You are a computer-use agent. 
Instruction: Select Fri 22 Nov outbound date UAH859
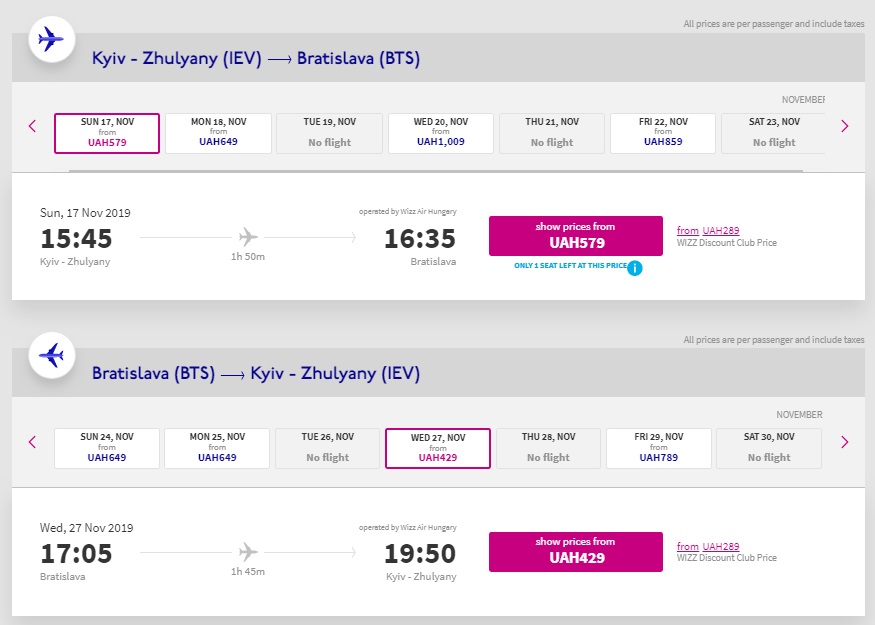coord(663,133)
